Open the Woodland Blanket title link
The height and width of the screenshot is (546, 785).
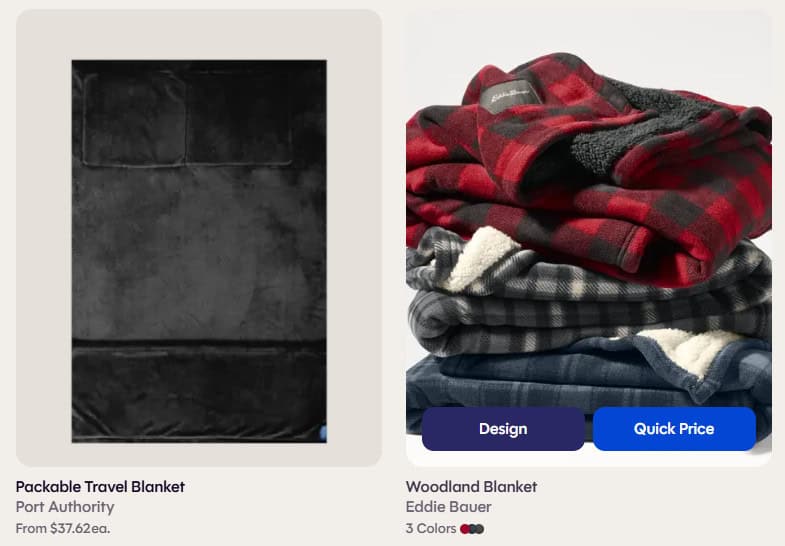point(471,486)
